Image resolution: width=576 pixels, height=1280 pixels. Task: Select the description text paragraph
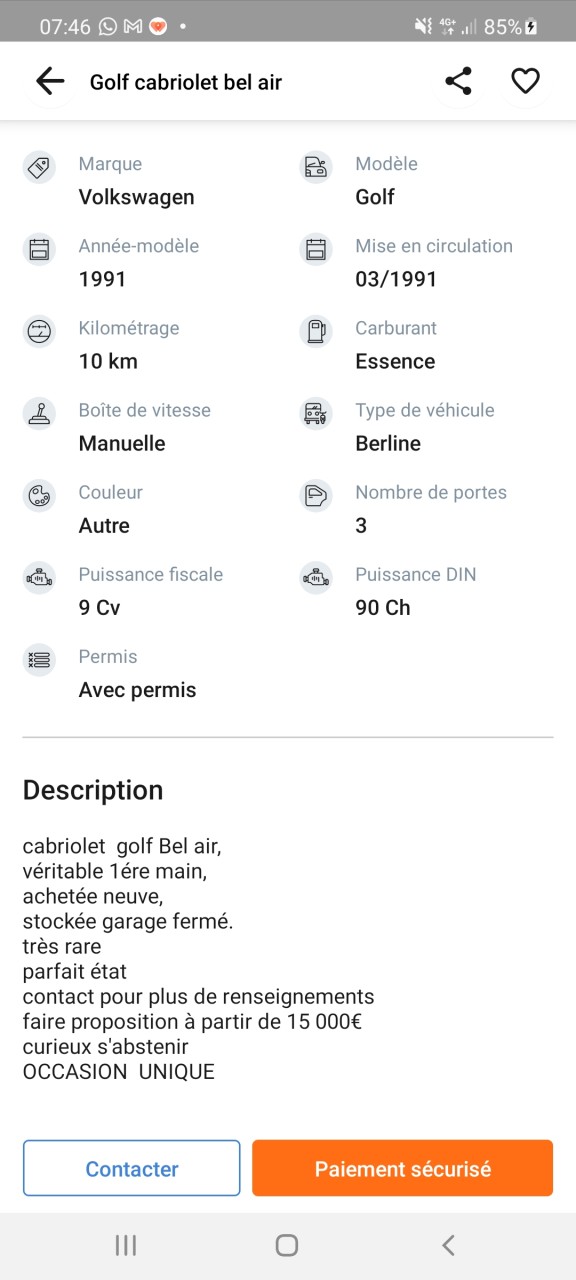(198, 959)
